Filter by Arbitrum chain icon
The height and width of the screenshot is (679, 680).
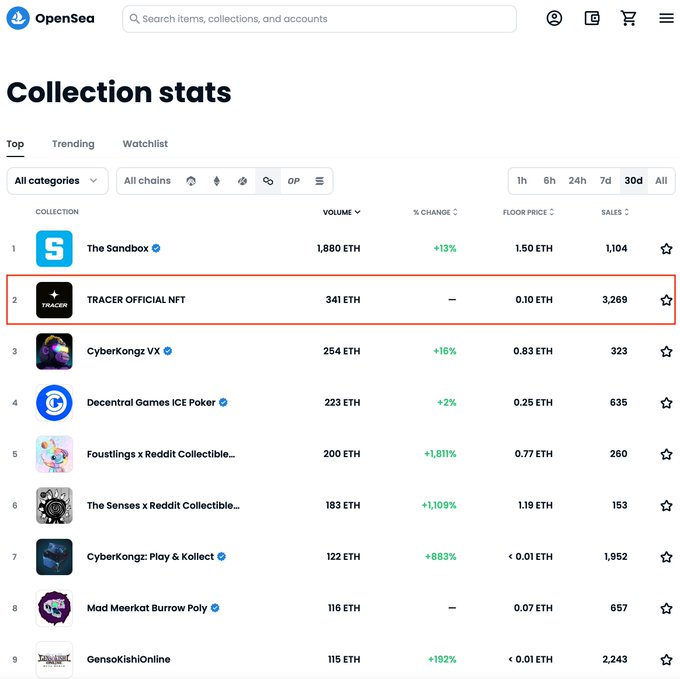(191, 181)
